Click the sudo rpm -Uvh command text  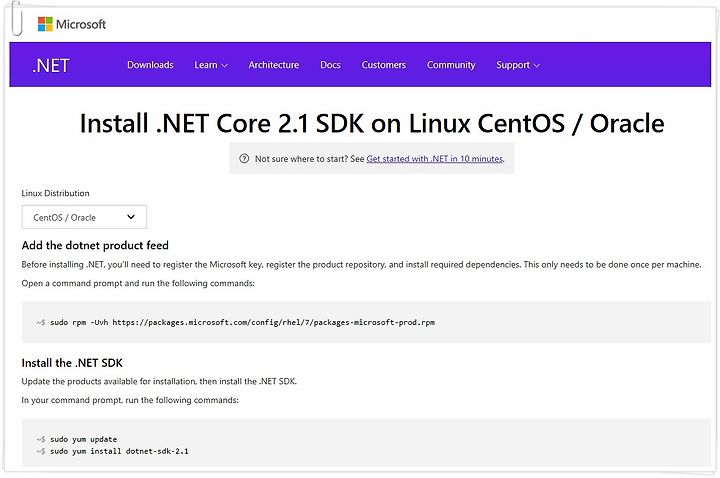242,322
